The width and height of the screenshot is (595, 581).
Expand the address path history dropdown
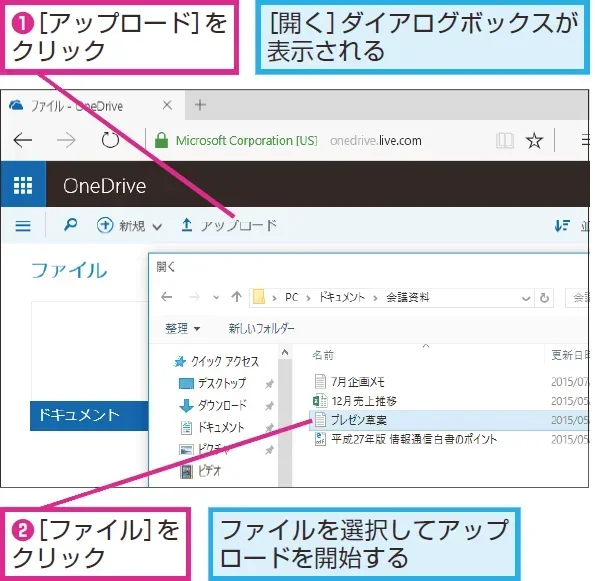coord(526,298)
